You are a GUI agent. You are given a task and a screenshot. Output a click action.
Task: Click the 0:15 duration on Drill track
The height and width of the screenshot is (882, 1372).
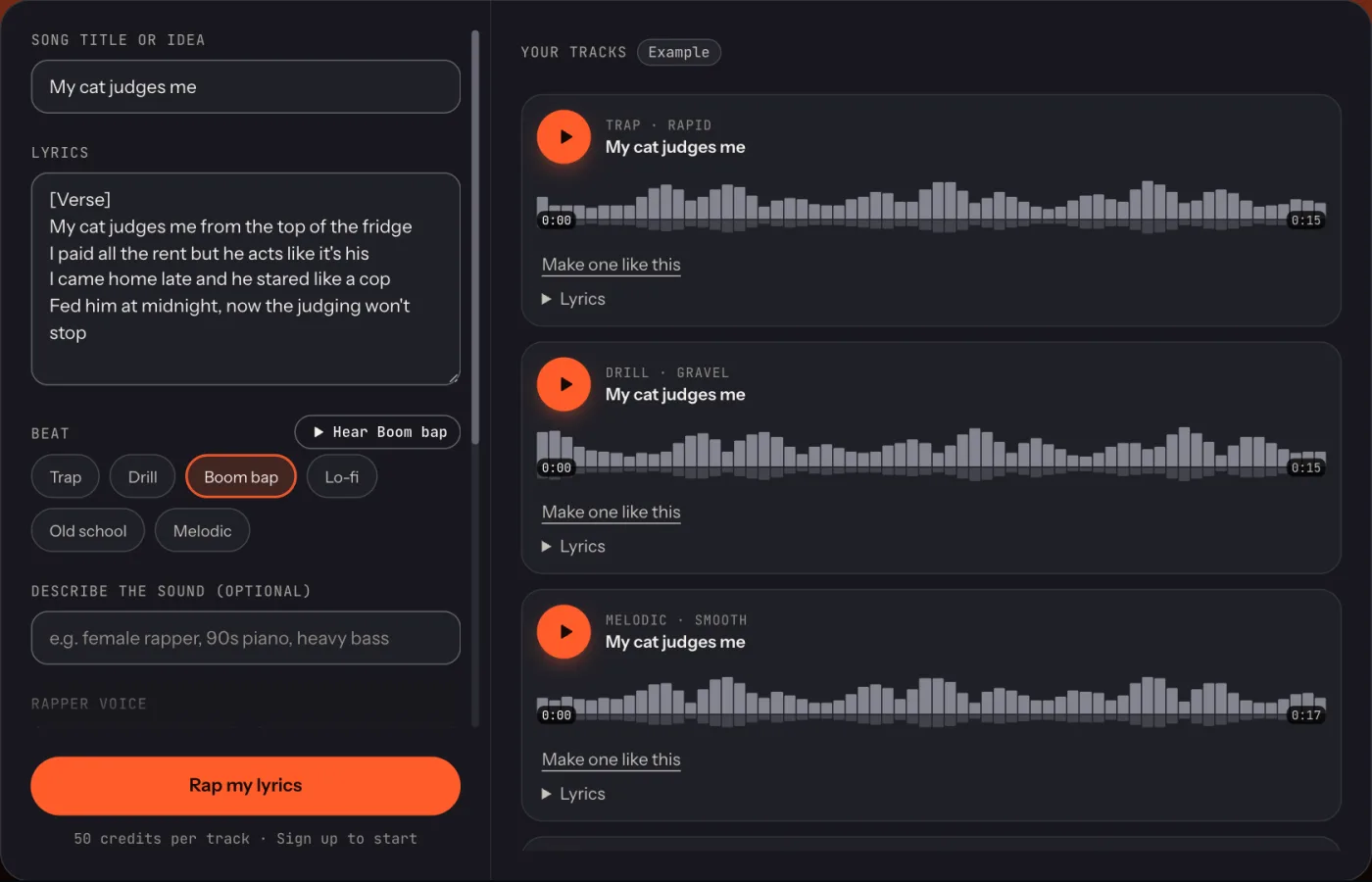click(1306, 468)
